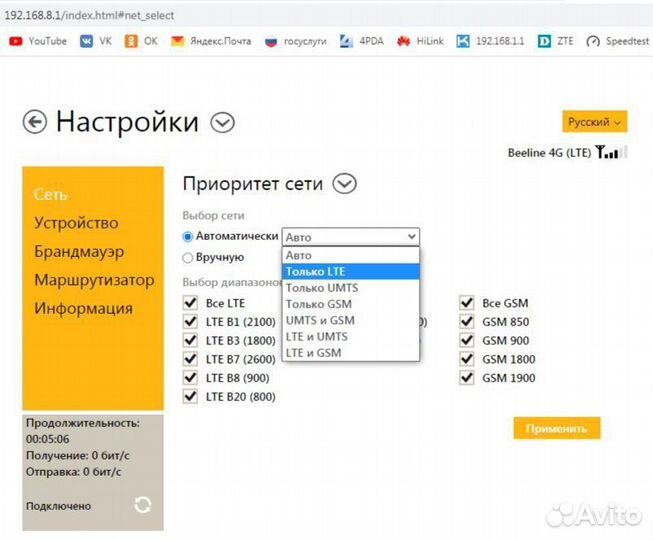This screenshot has height=540, width=653.
Task: Open the Русский language dropdown
Action: tap(595, 122)
